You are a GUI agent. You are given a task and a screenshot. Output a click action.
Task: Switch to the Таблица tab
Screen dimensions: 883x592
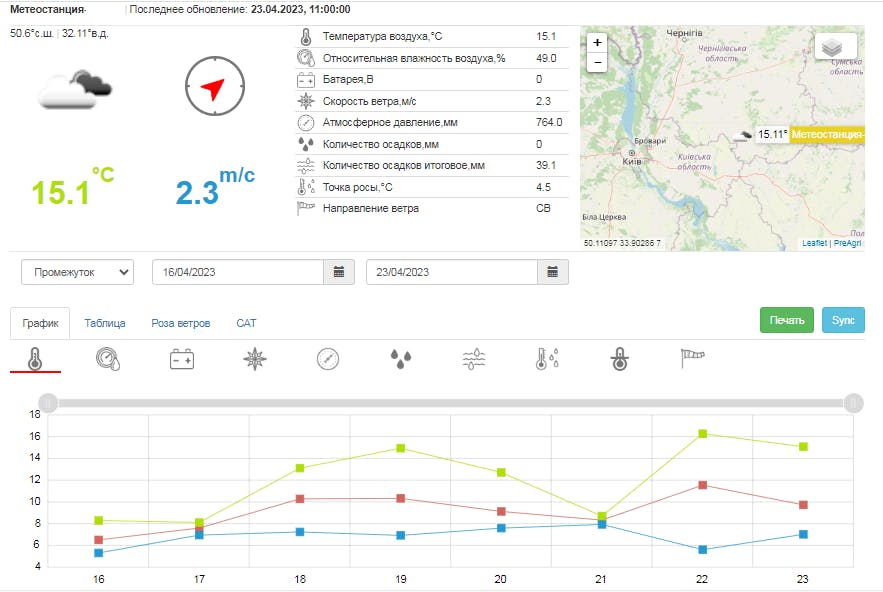(105, 323)
